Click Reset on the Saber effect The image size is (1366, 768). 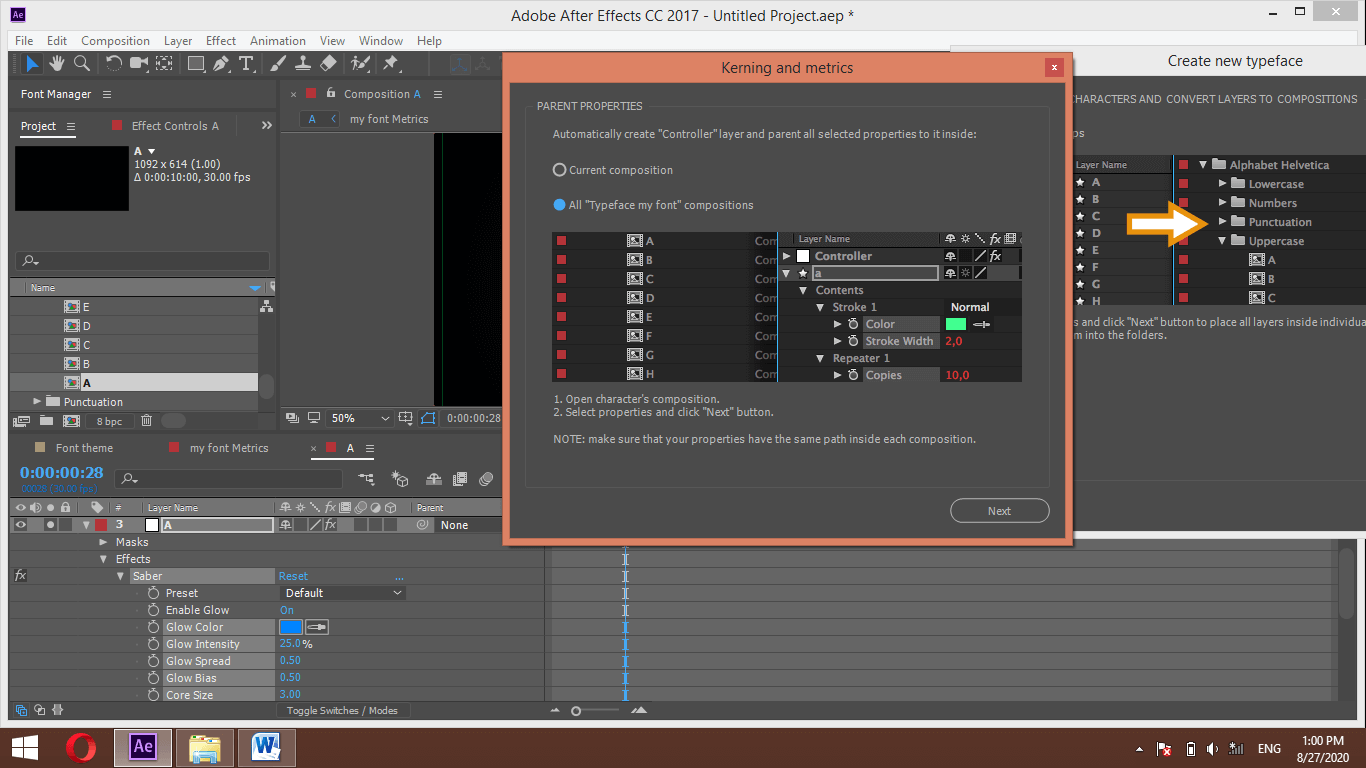click(293, 575)
